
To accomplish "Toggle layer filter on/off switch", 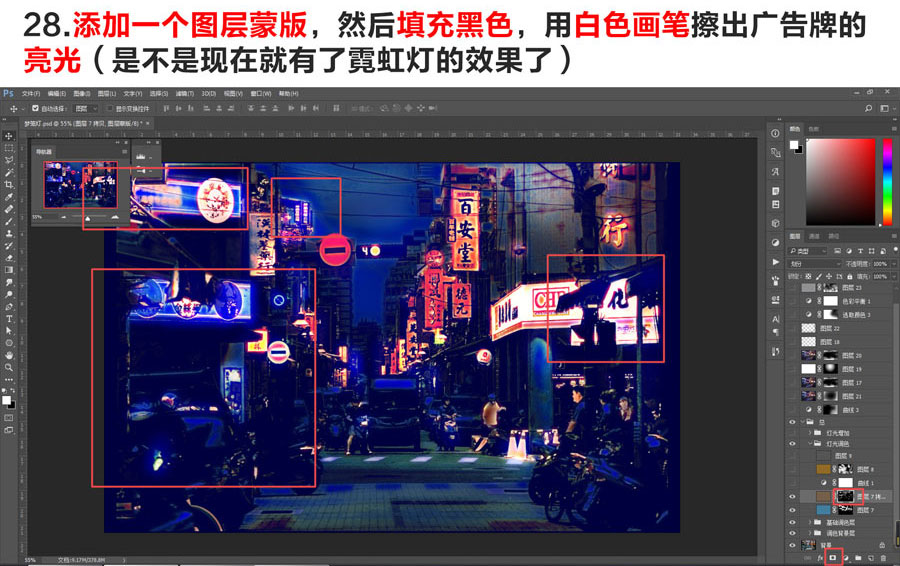I will (x=895, y=251).
